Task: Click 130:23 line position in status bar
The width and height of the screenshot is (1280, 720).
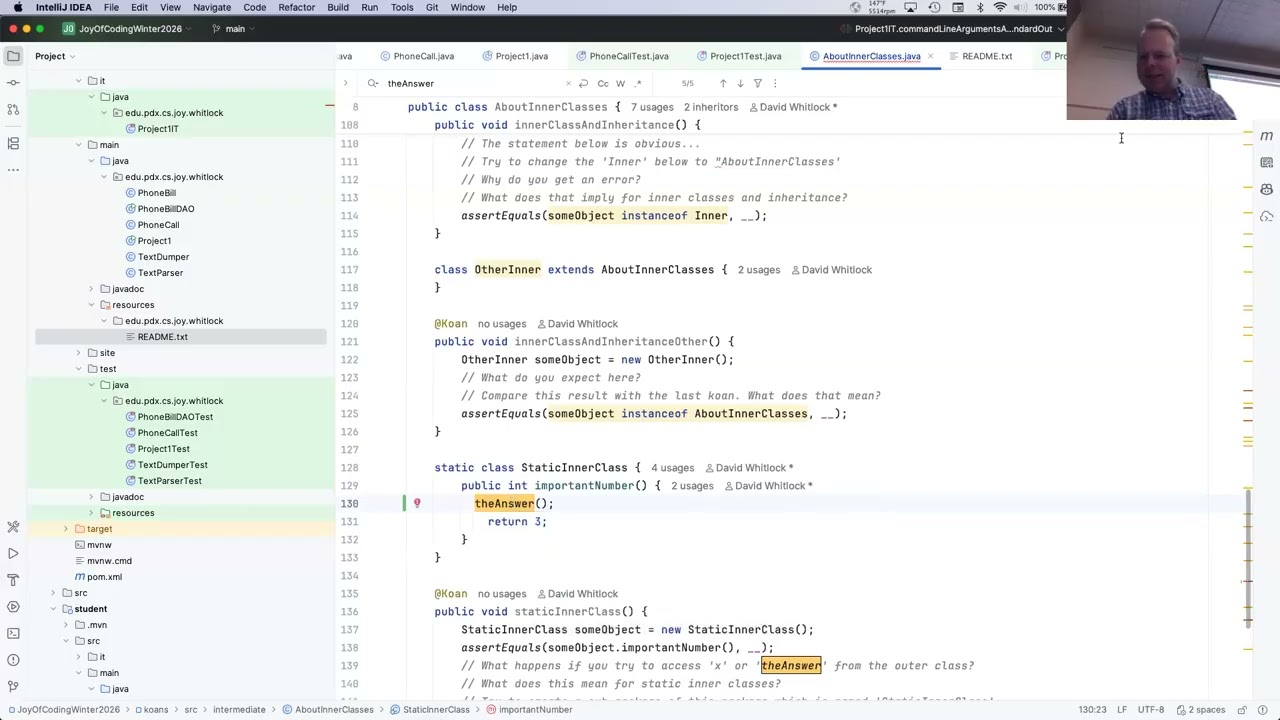Action: pyautogui.click(x=1092, y=710)
